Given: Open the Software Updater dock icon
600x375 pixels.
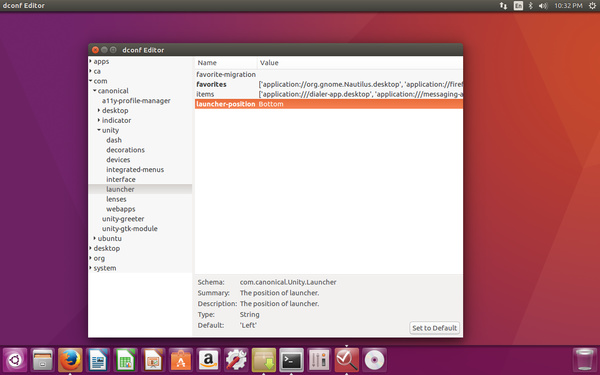Looking at the screenshot, I should [264, 360].
